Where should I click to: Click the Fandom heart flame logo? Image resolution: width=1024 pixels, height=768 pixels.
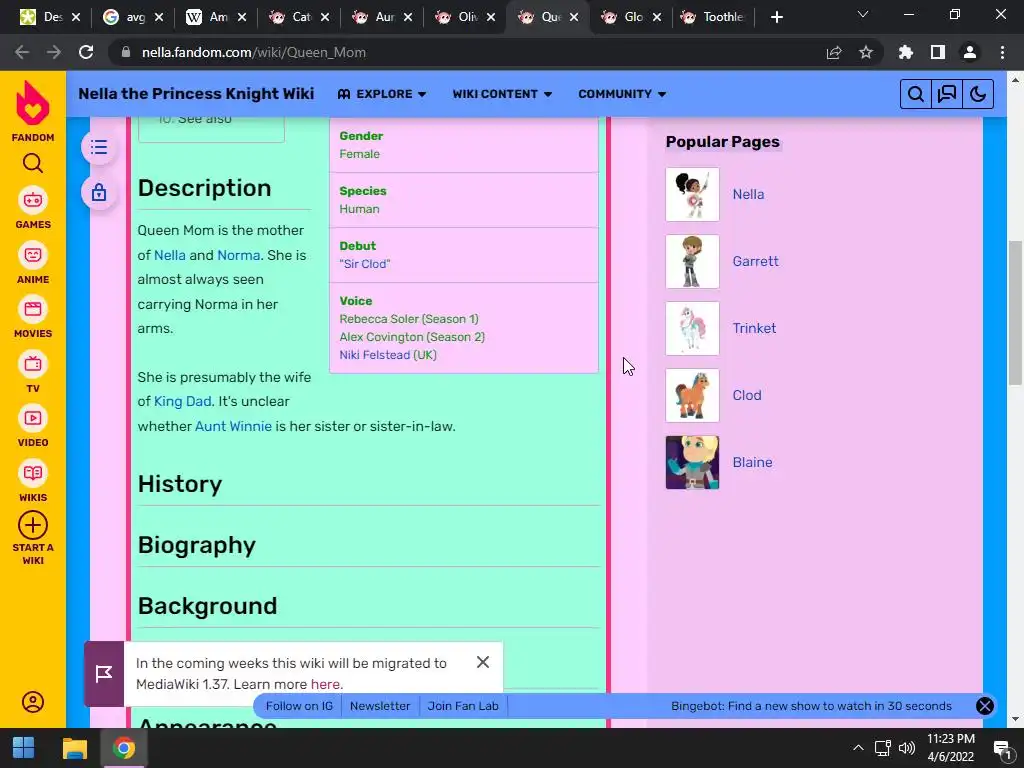tap(33, 103)
